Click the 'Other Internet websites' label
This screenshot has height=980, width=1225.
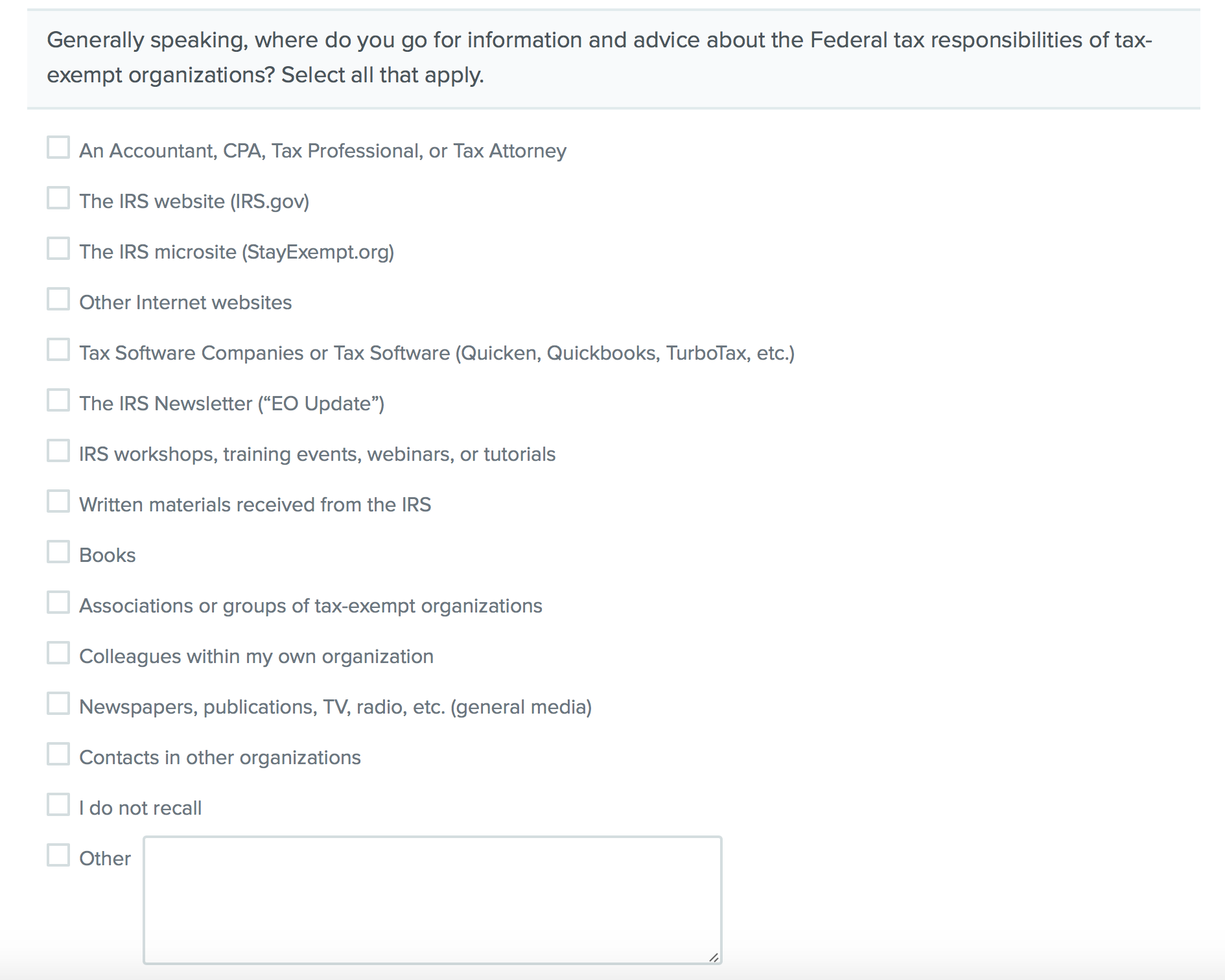pyautogui.click(x=185, y=303)
